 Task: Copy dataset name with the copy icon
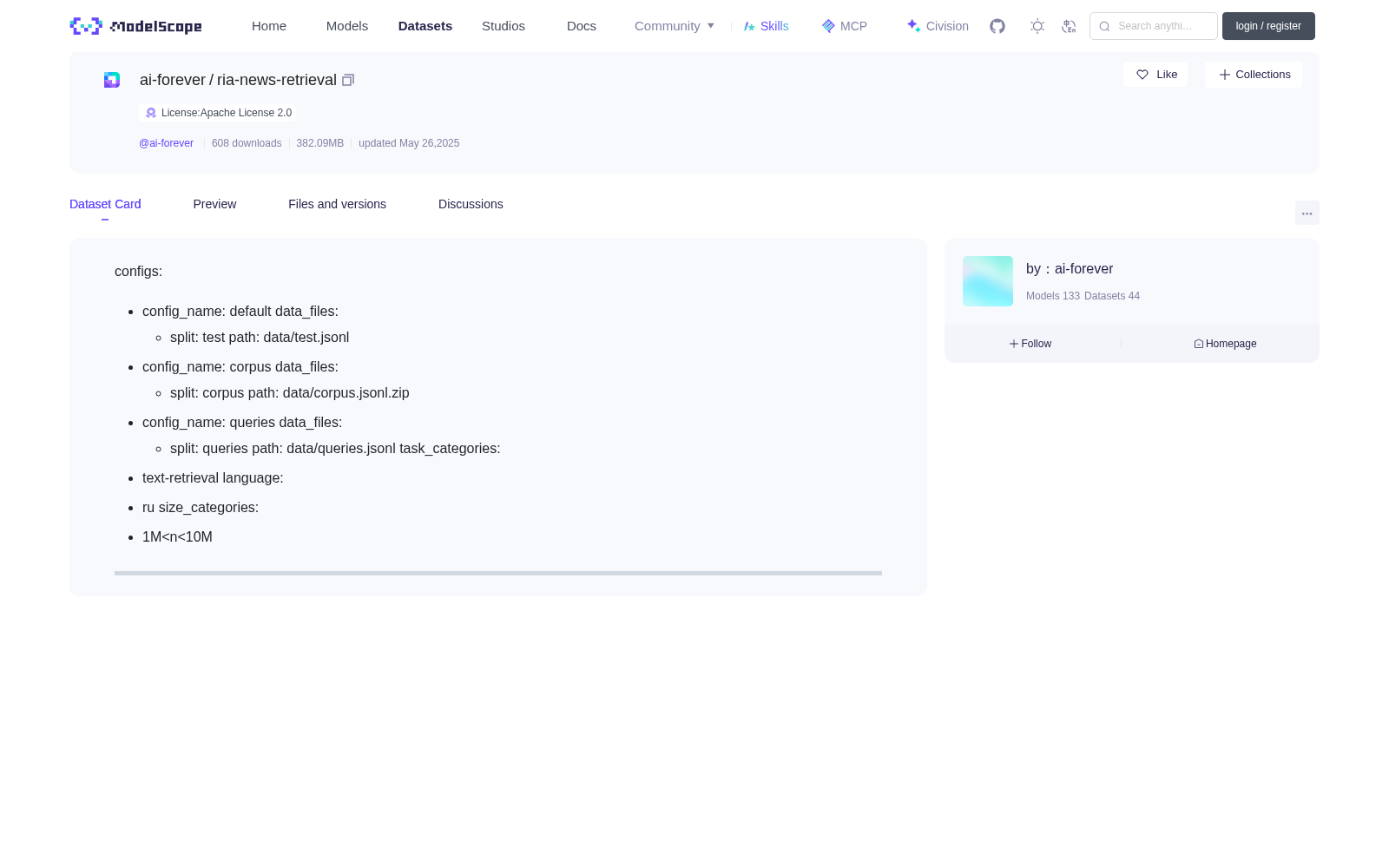coord(348,80)
